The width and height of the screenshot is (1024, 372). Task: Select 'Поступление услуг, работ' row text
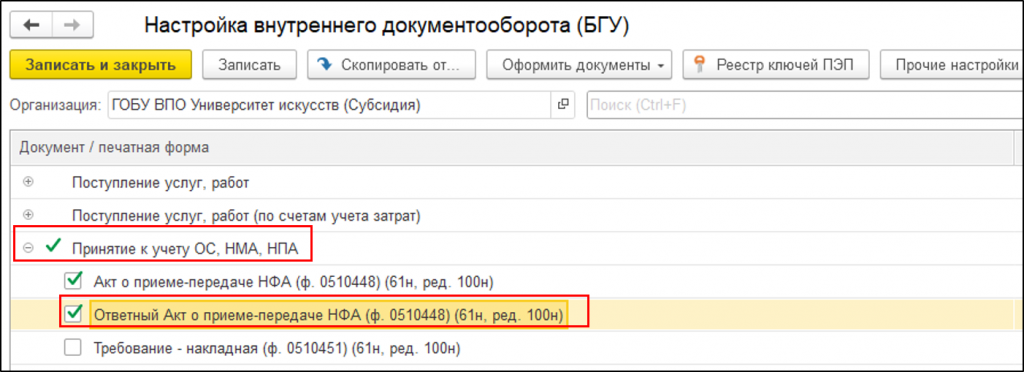coord(161,183)
